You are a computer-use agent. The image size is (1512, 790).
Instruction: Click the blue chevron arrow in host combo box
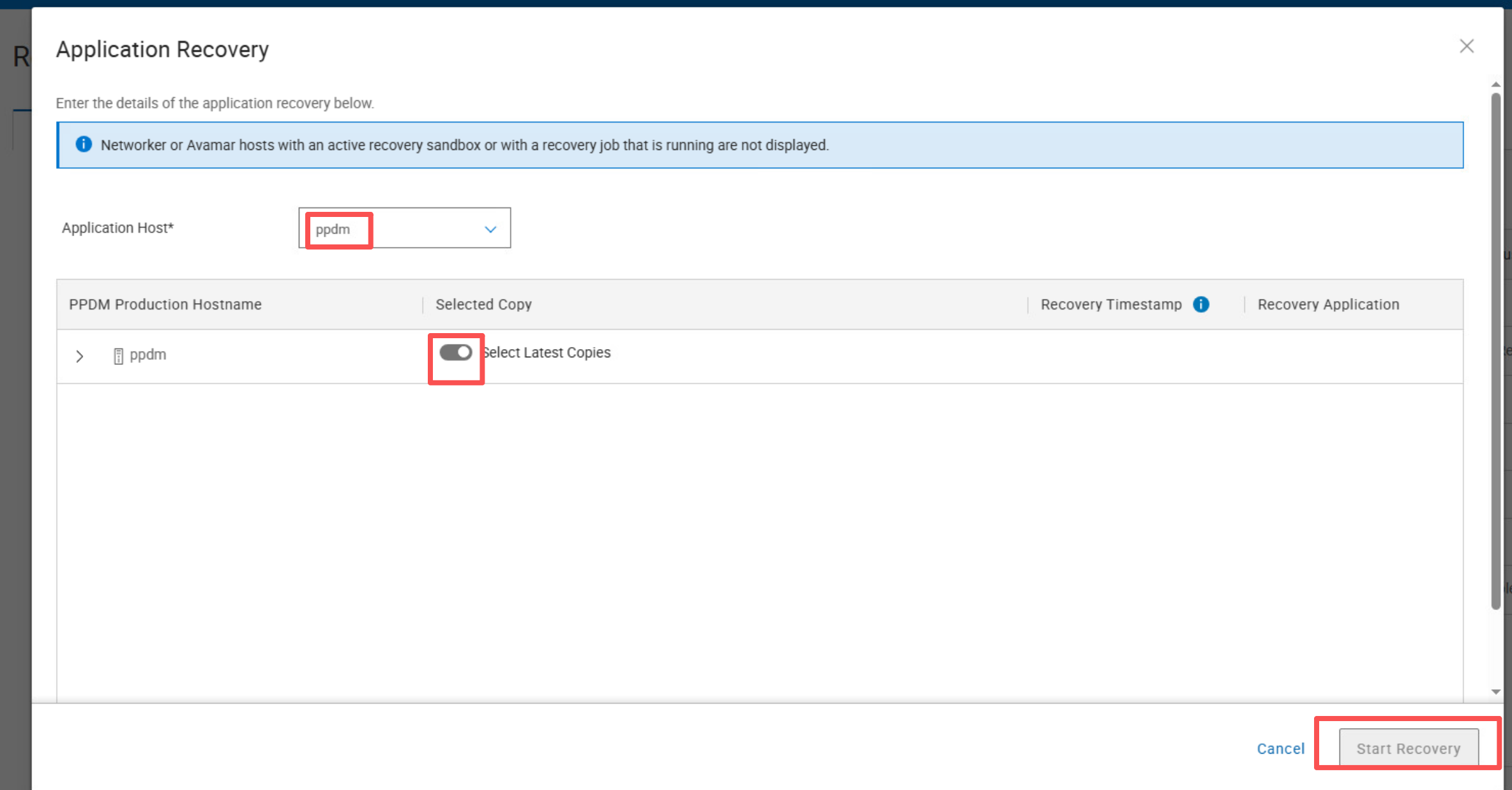[490, 229]
